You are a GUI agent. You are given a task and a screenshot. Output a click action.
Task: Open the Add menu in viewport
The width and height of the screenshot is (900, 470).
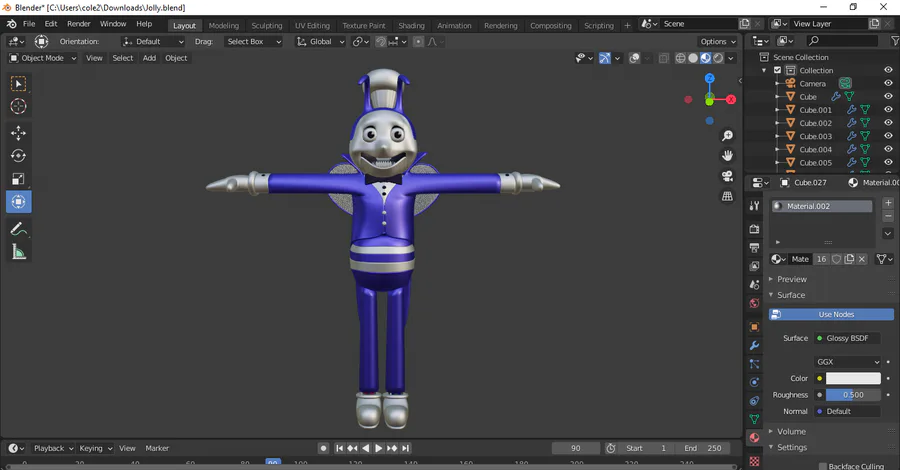pos(149,58)
